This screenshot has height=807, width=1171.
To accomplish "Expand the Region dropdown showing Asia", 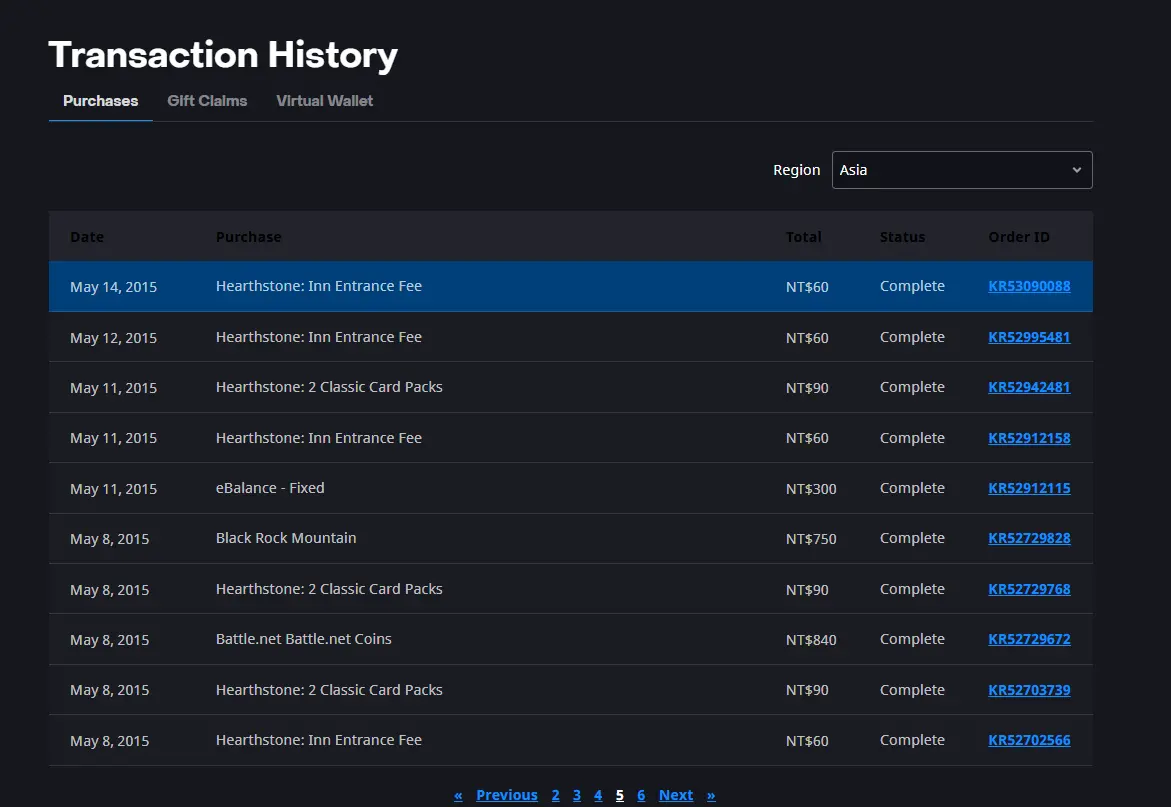I will click(962, 170).
